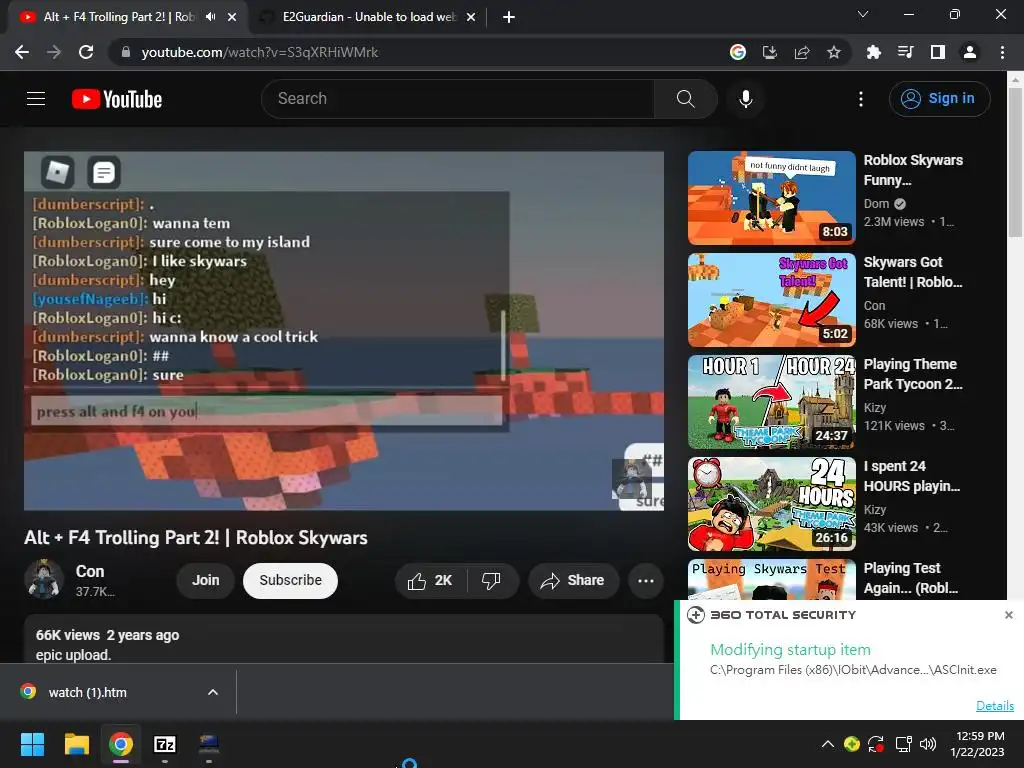Click the Roblox chat icon in video
1024x768 pixels.
[104, 172]
